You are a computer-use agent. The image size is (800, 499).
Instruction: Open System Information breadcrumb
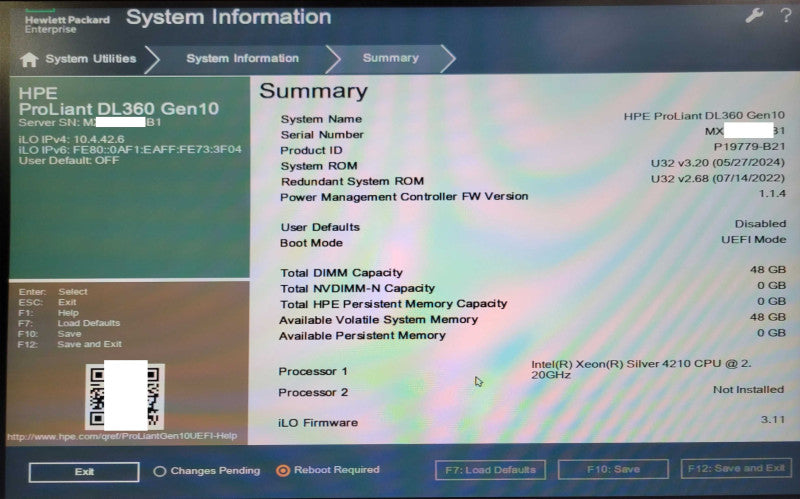coord(242,58)
